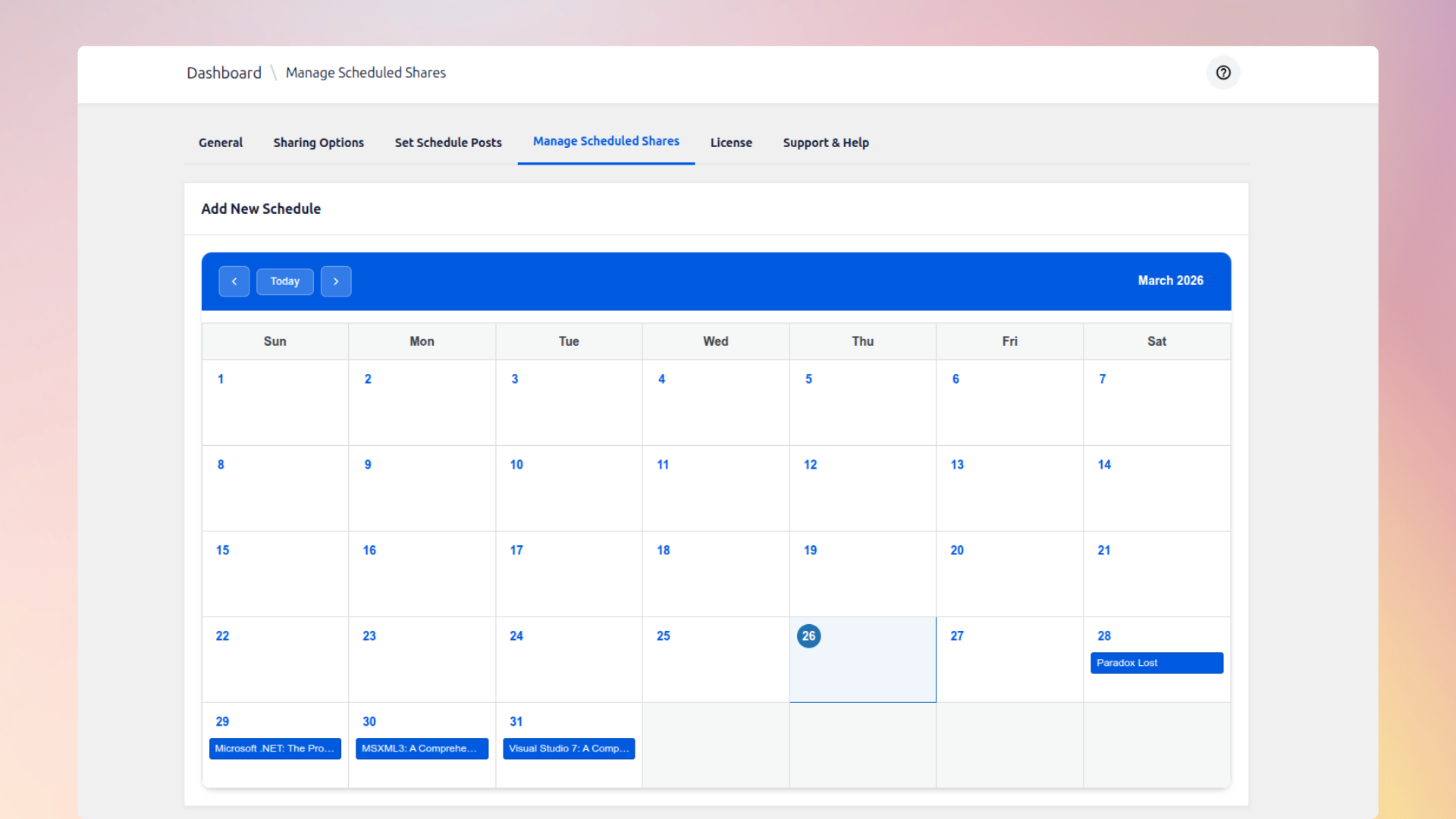Open the Paradox Lost scheduled event
Screen dimensions: 1456x819
pos(1156,663)
